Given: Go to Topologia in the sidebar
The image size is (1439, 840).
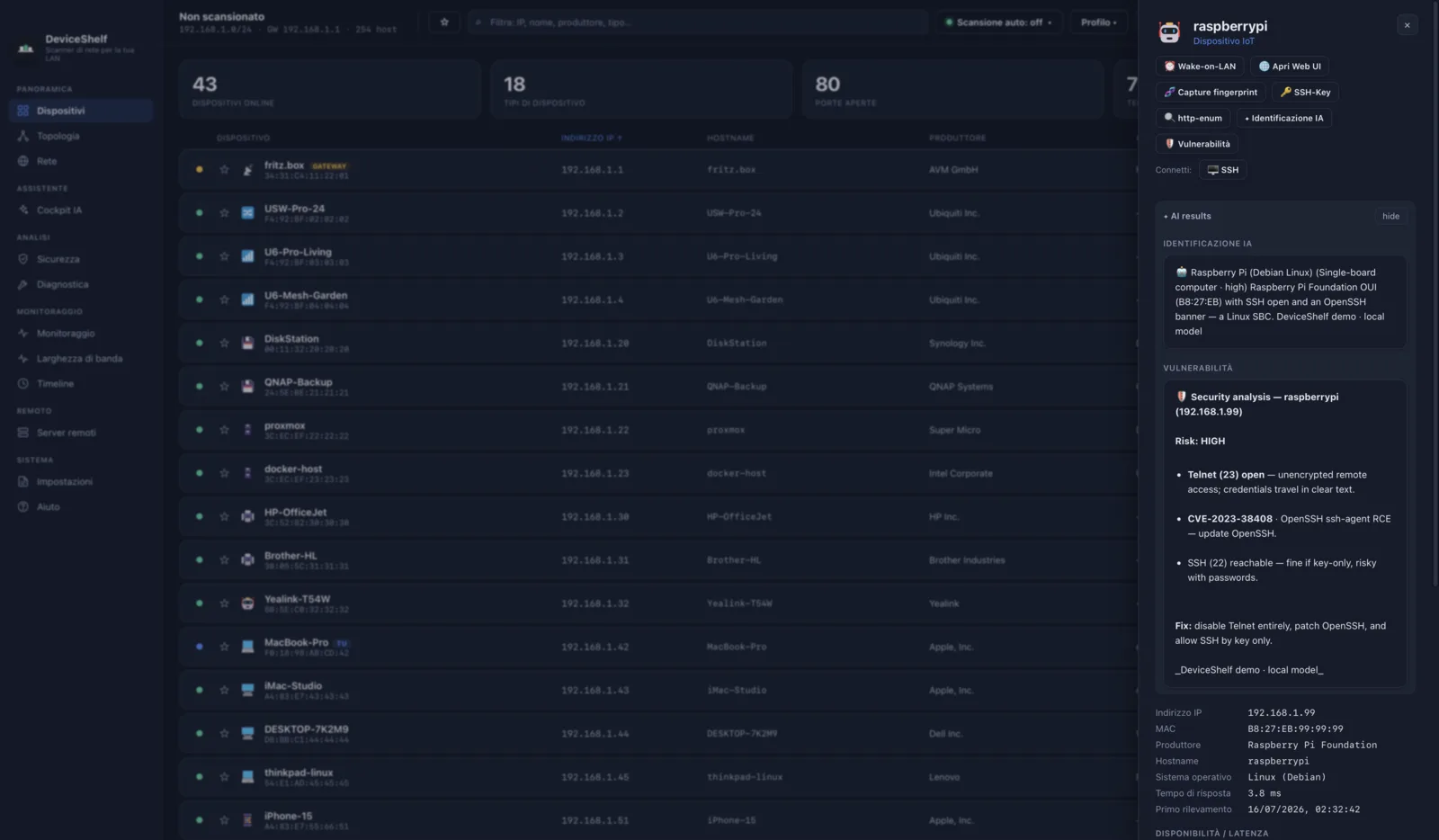Looking at the screenshot, I should click(x=81, y=136).
